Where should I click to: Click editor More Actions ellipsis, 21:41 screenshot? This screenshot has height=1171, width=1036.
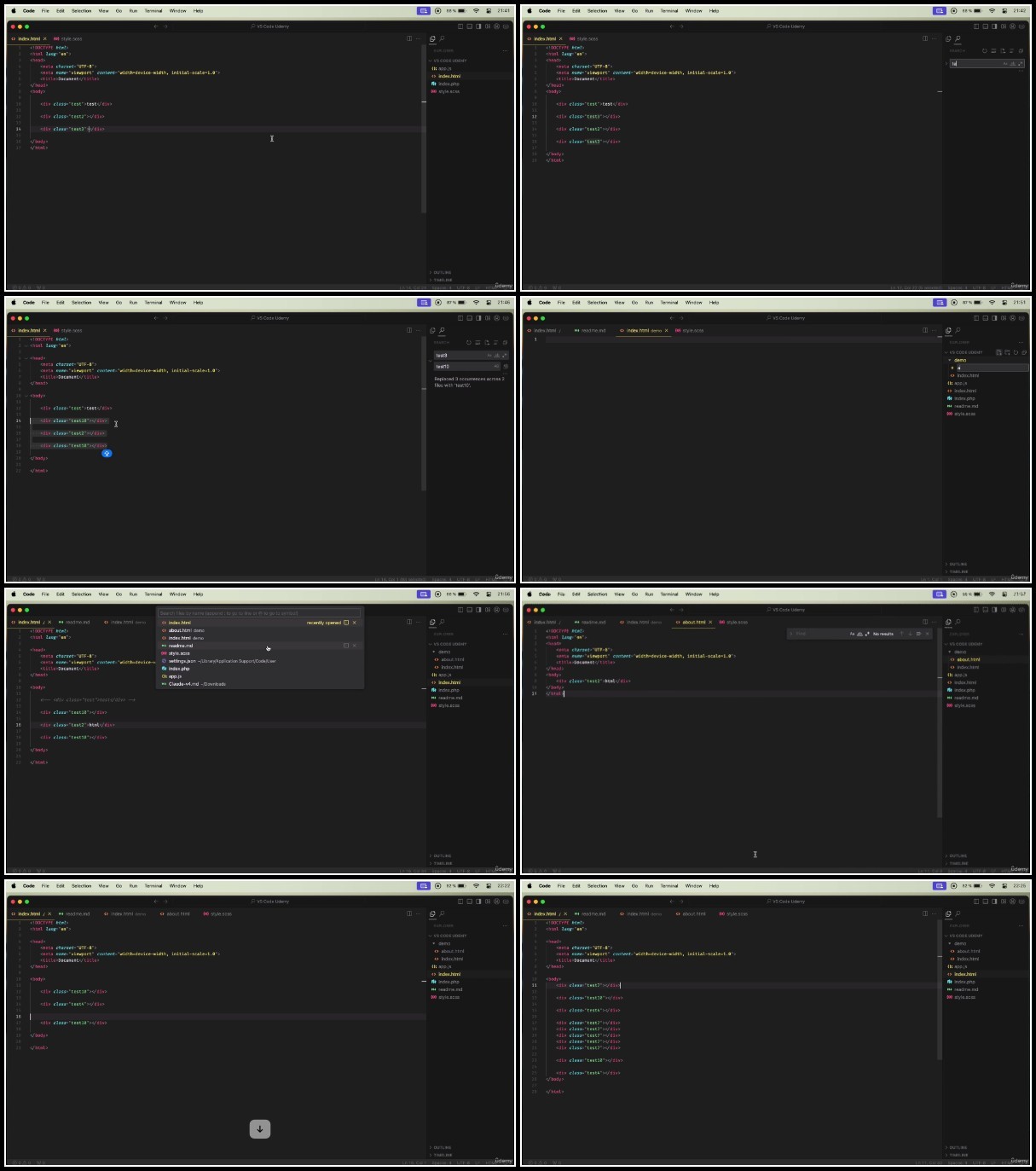[x=420, y=38]
